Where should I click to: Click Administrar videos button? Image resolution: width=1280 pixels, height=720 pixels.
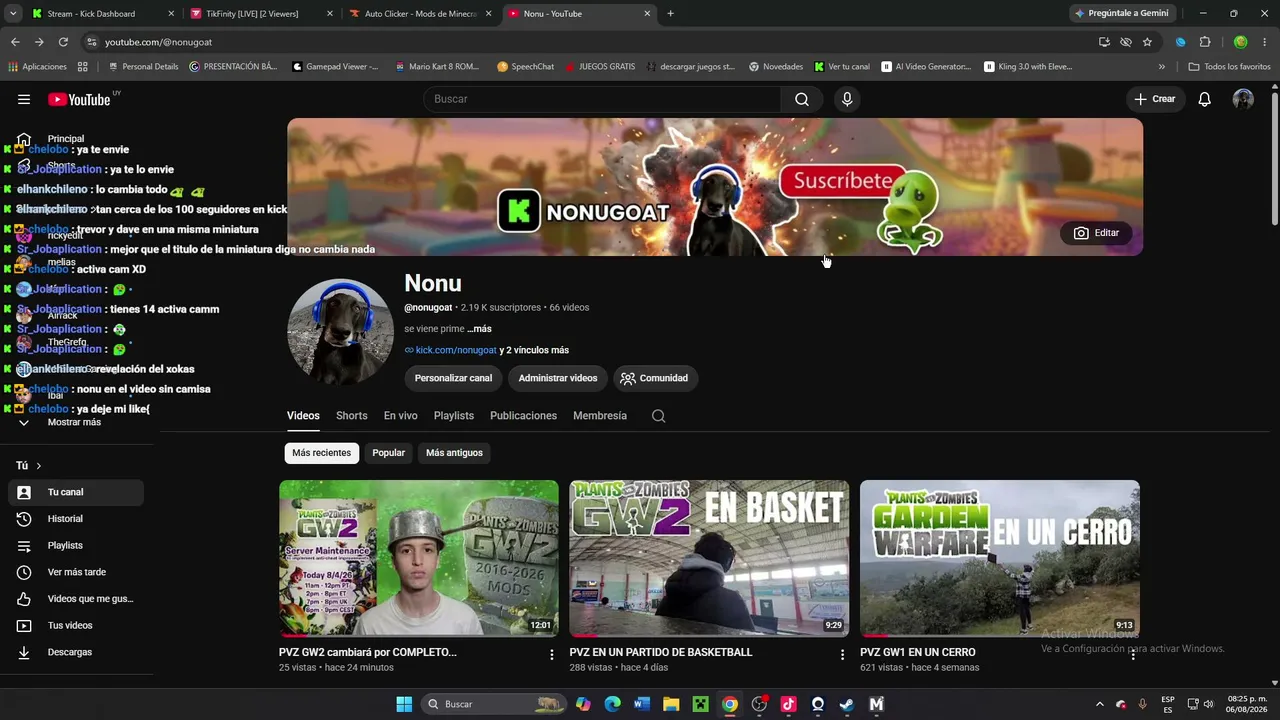click(557, 378)
